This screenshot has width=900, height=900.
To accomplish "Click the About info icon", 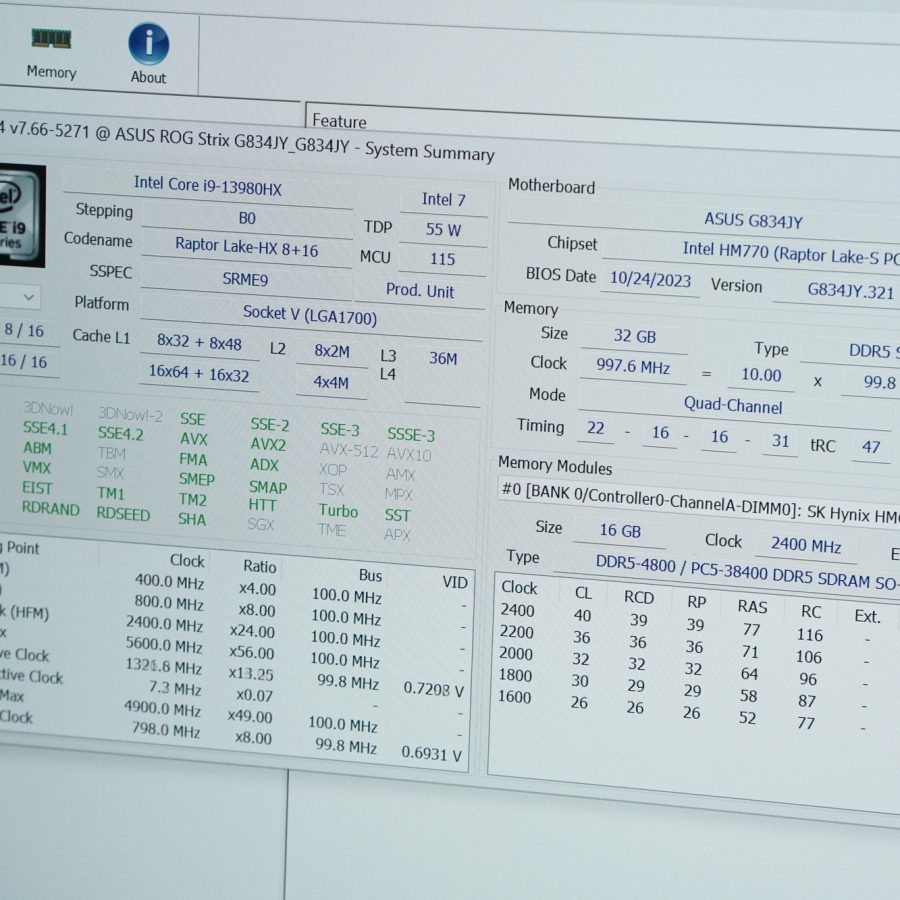I will [148, 54].
